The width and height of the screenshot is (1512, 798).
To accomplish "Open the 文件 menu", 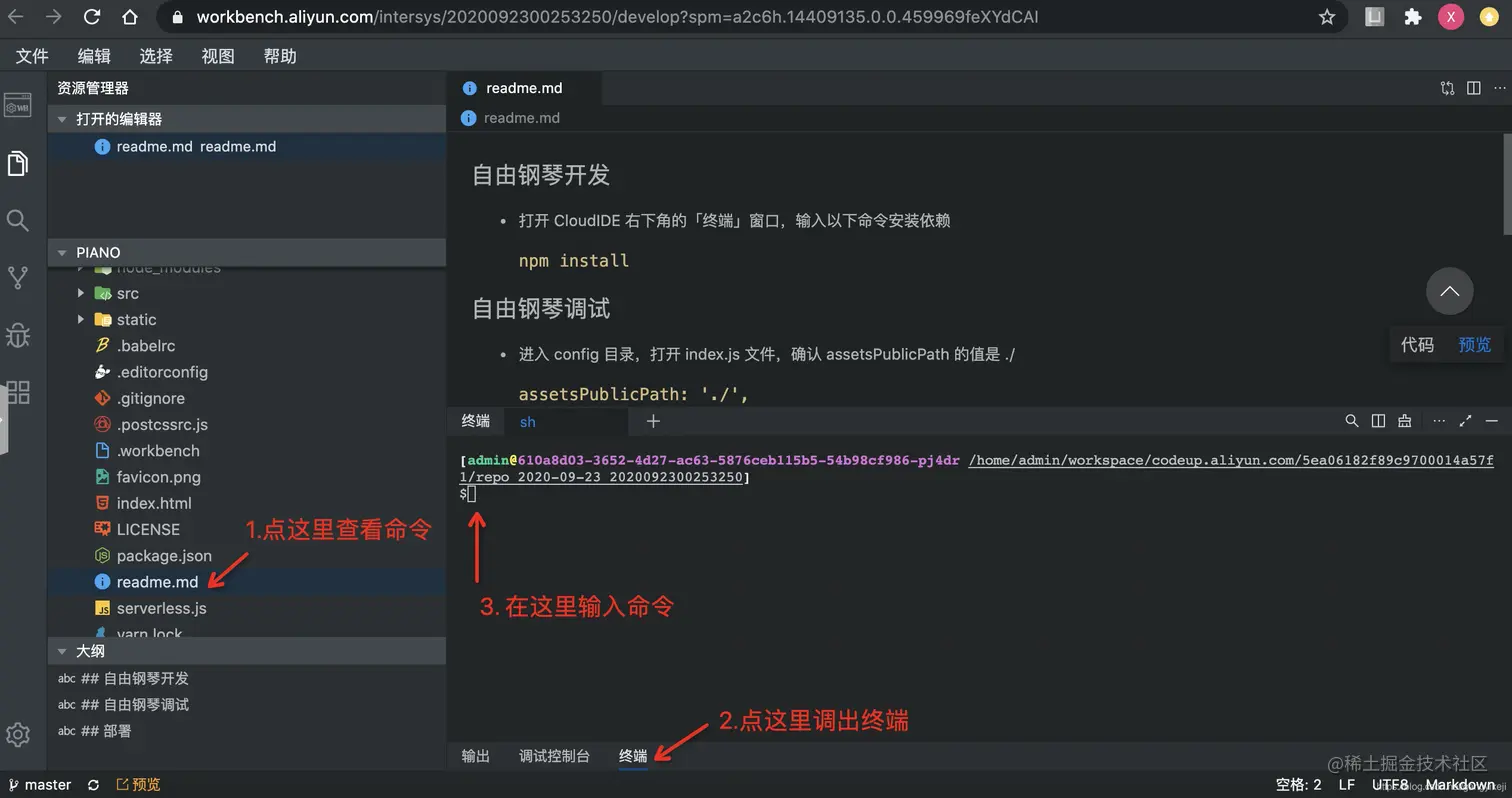I will pos(31,56).
